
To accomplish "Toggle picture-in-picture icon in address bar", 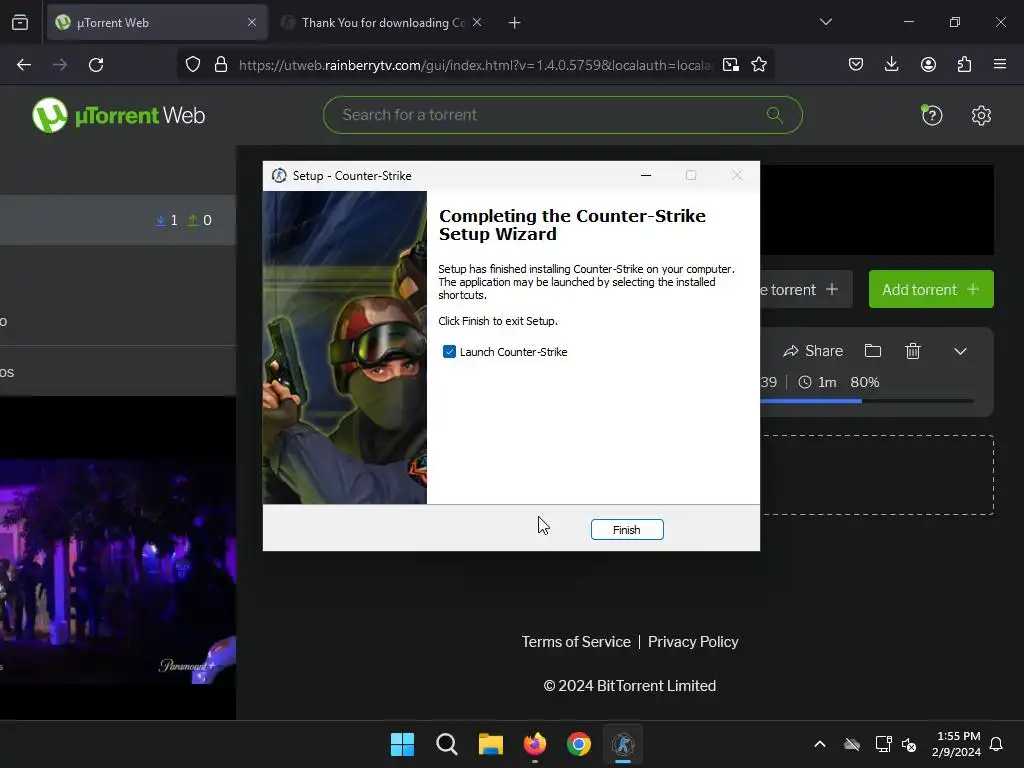I will 731,65.
